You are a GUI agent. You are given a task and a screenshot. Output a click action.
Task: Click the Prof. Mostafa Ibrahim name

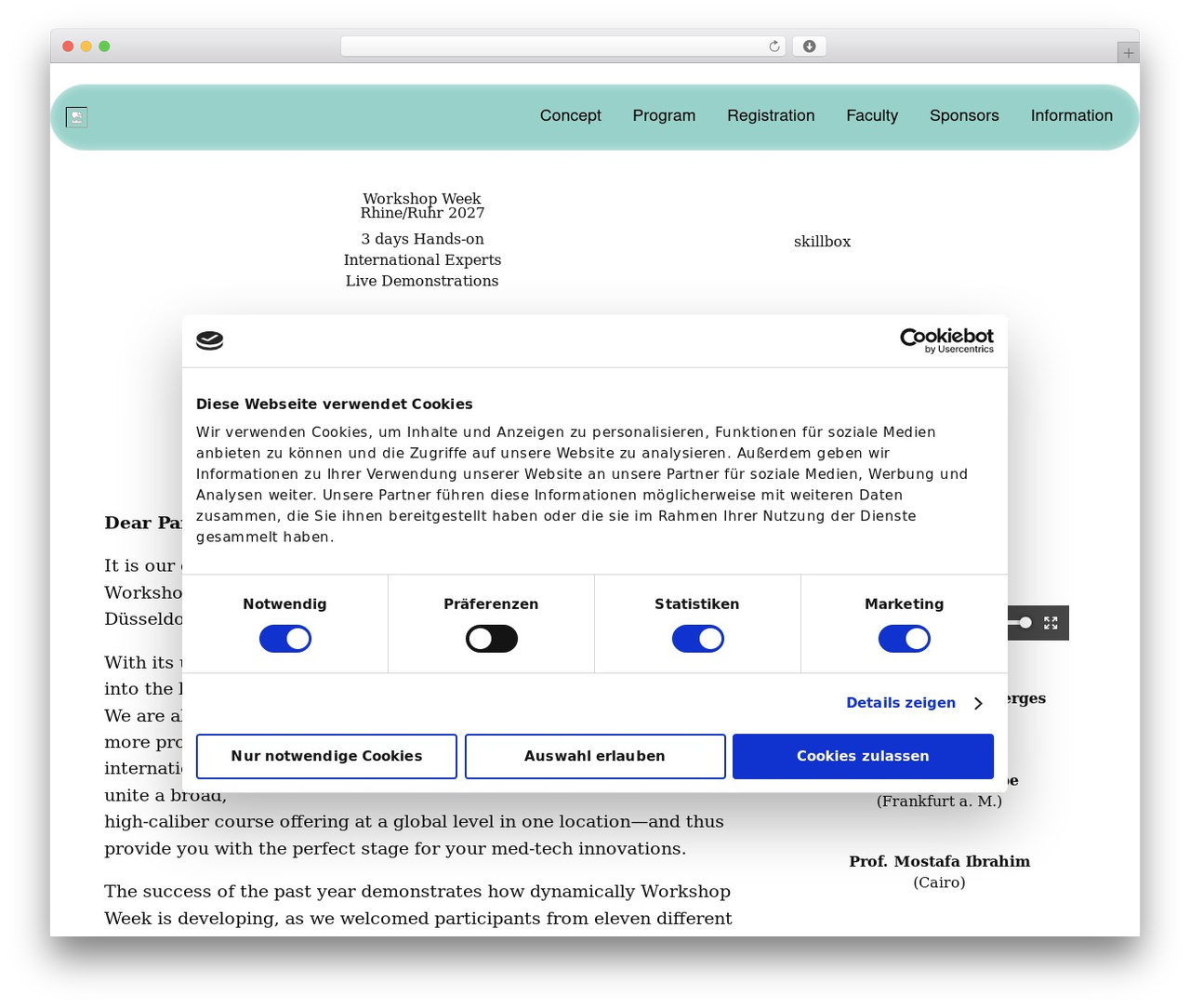pos(939,861)
